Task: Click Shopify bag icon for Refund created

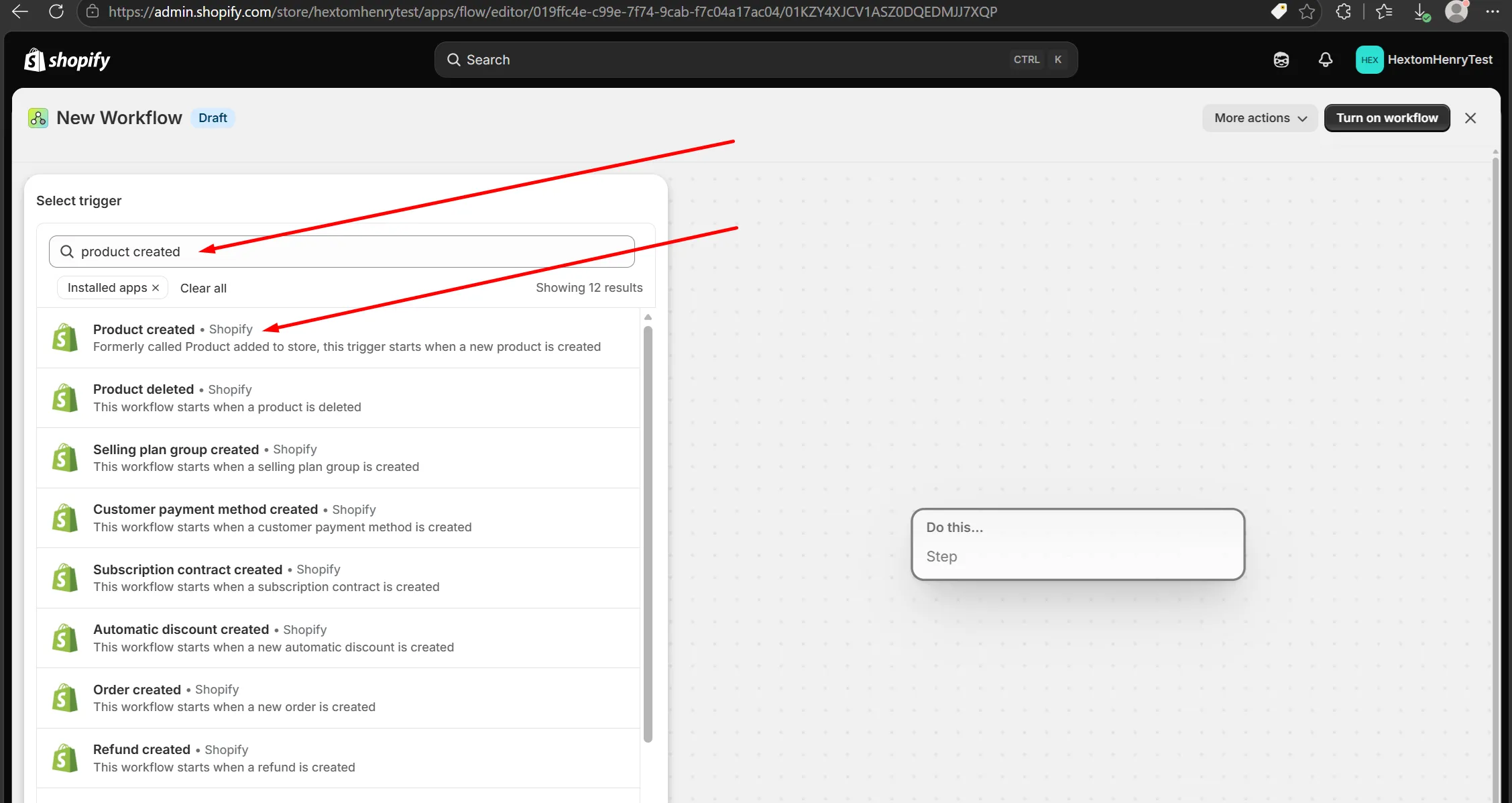Action: 65,758
